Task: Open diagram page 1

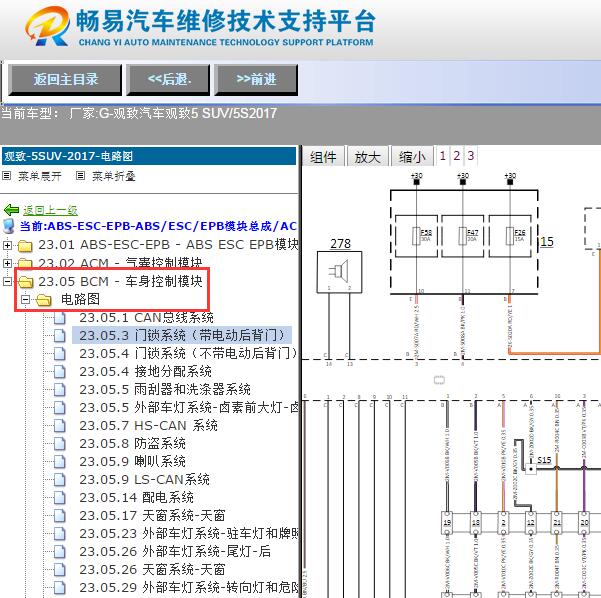Action: tap(443, 156)
